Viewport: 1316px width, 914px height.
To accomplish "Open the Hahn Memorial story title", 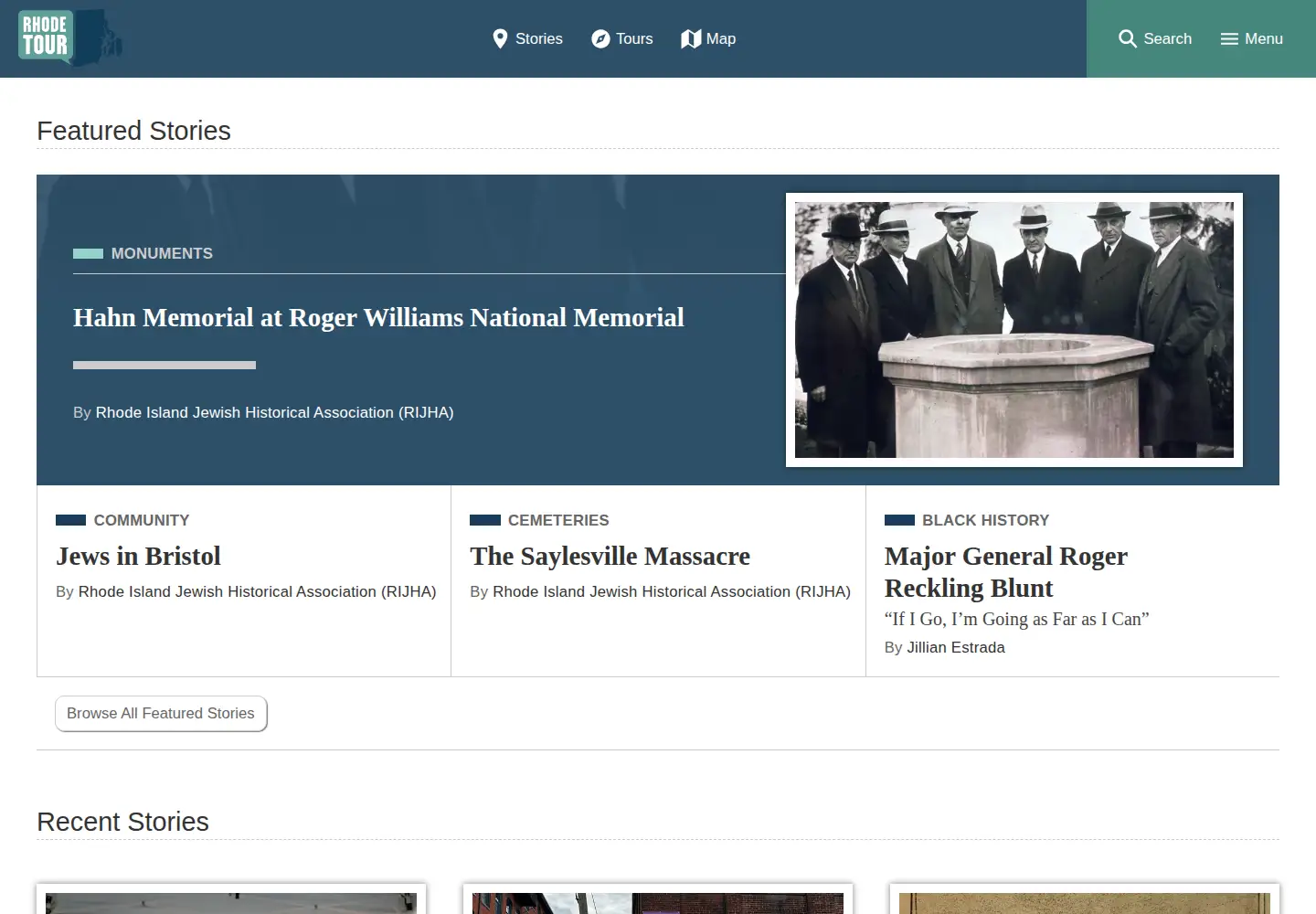I will [x=378, y=317].
